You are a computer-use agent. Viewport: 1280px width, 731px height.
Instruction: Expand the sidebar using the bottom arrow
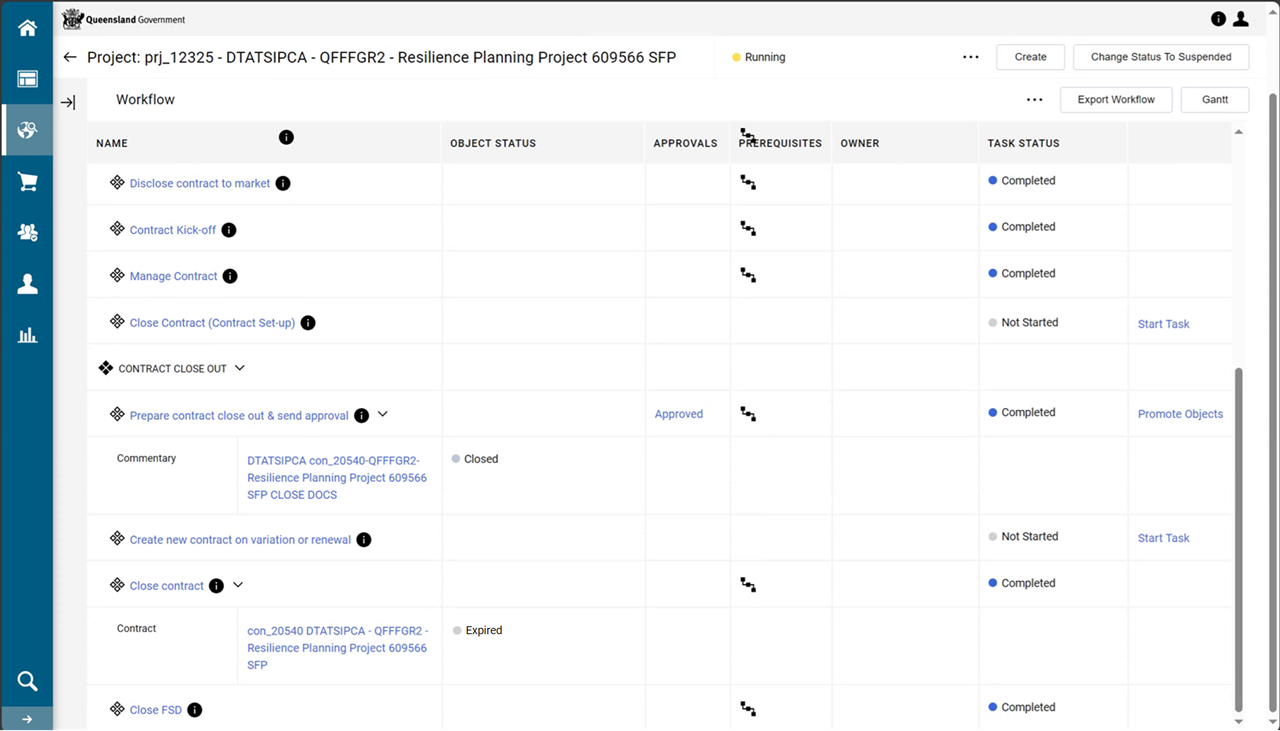click(x=27, y=719)
